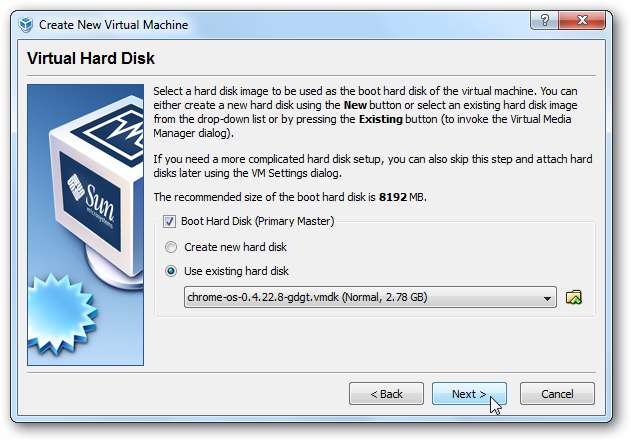Click the bold New word in instructions
The image size is (631, 441).
coord(355,105)
